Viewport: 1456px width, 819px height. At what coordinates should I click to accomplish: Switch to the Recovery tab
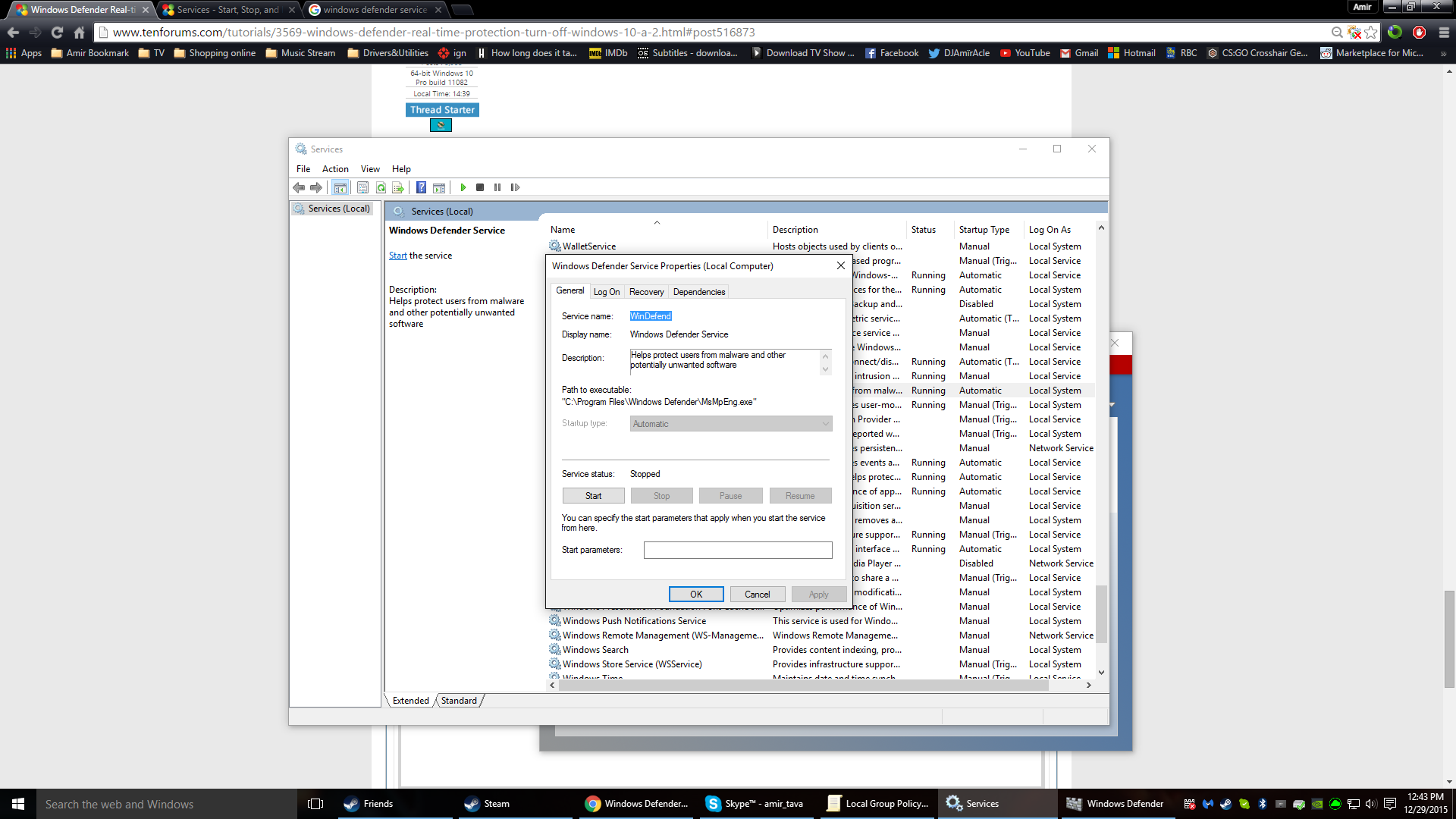coord(646,292)
